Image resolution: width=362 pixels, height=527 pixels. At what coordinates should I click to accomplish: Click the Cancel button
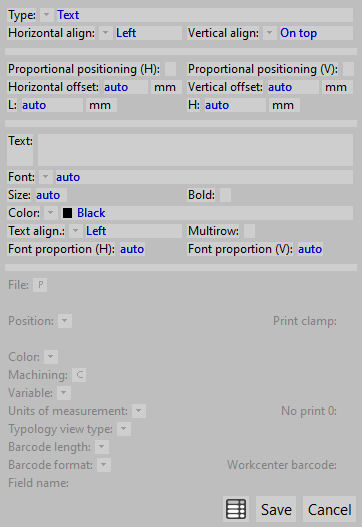329,509
